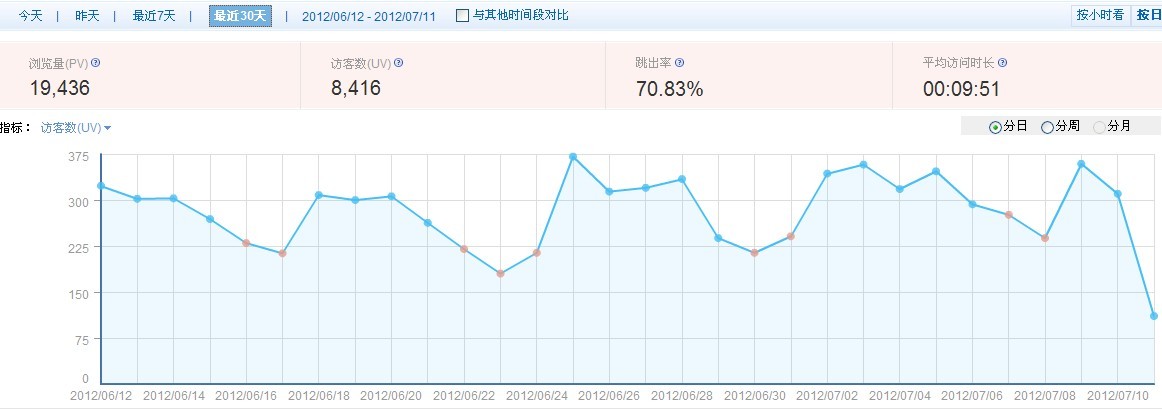The image size is (1162, 409).
Task: Select the 分周 radio button
Action: (1047, 127)
